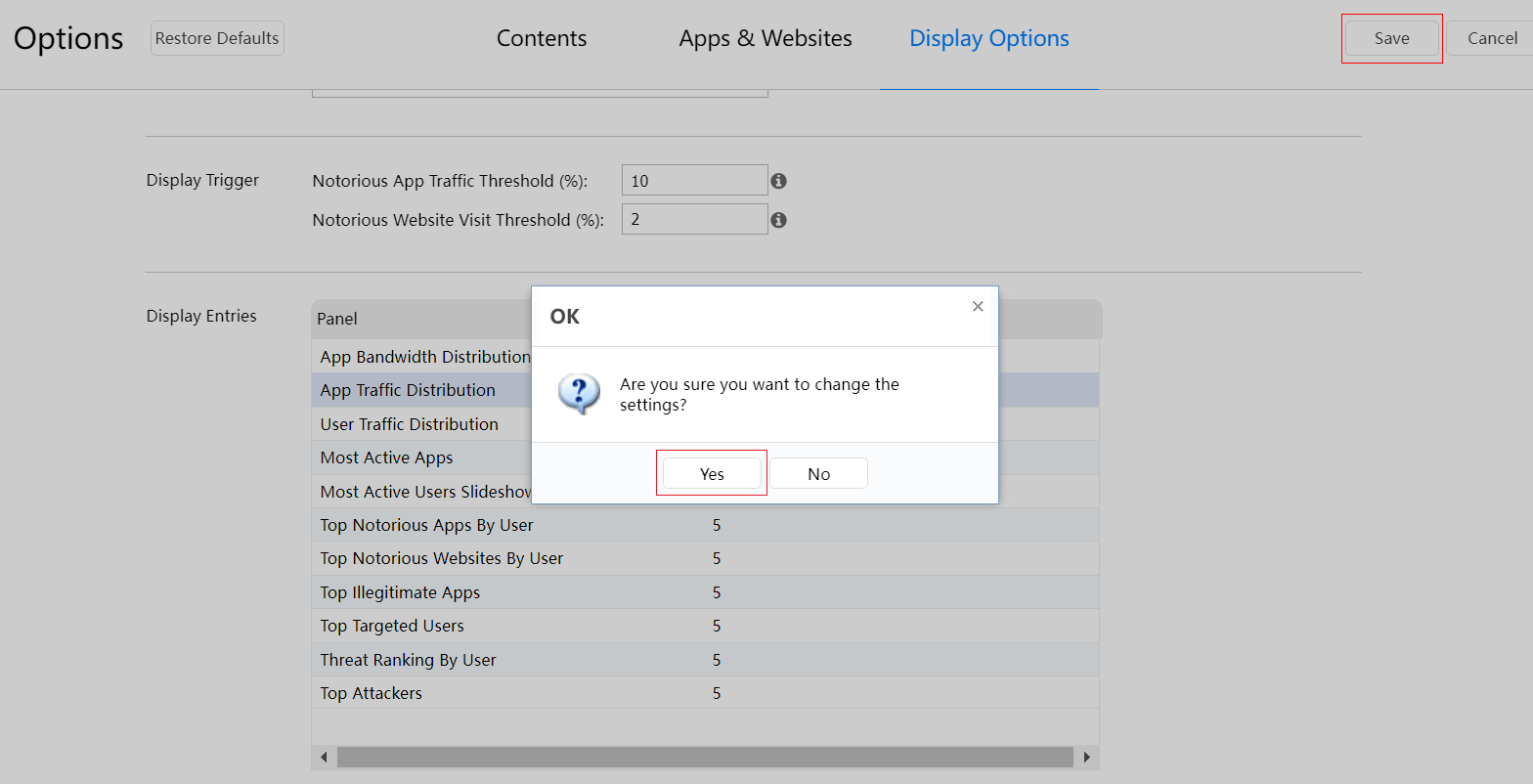This screenshot has width=1533, height=784.
Task: Click the info icon beside Notorious Website Visit Threshold
Action: click(778, 220)
